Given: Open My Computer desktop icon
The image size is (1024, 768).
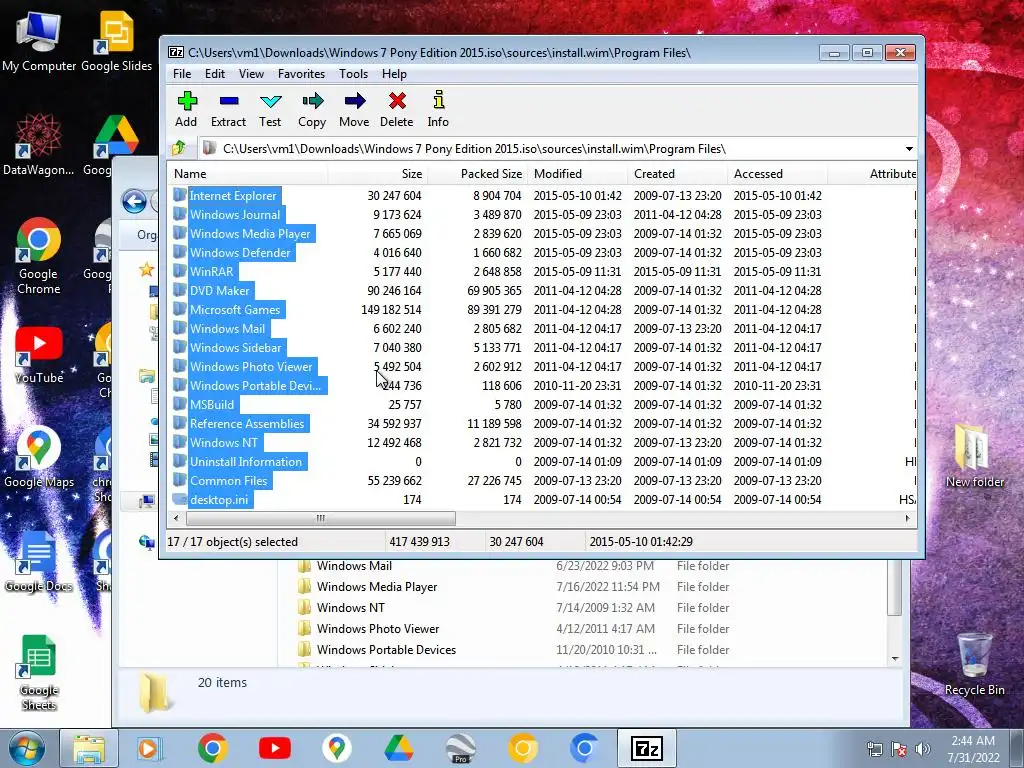Looking at the screenshot, I should point(39,42).
